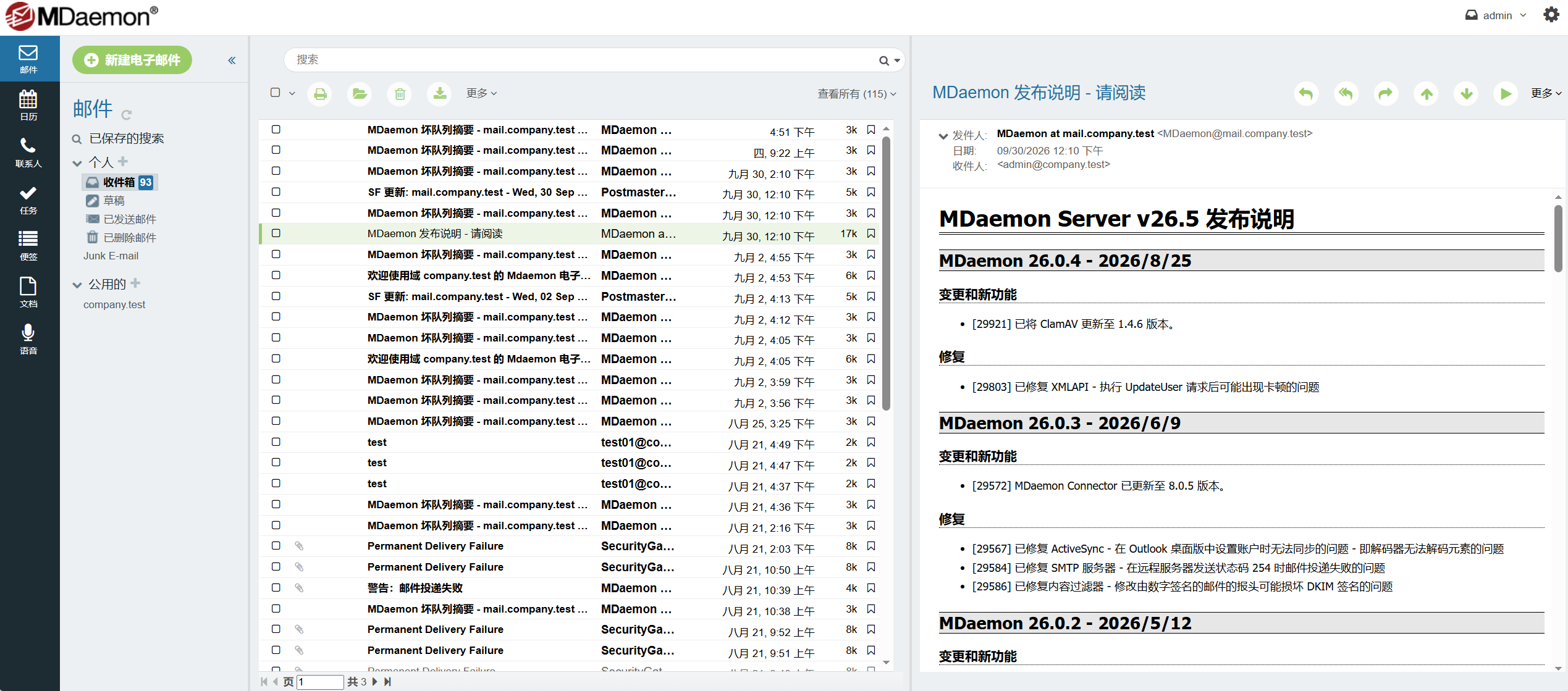1568x691 pixels.
Task: Go to previous message with up arrow
Action: [x=1427, y=94]
